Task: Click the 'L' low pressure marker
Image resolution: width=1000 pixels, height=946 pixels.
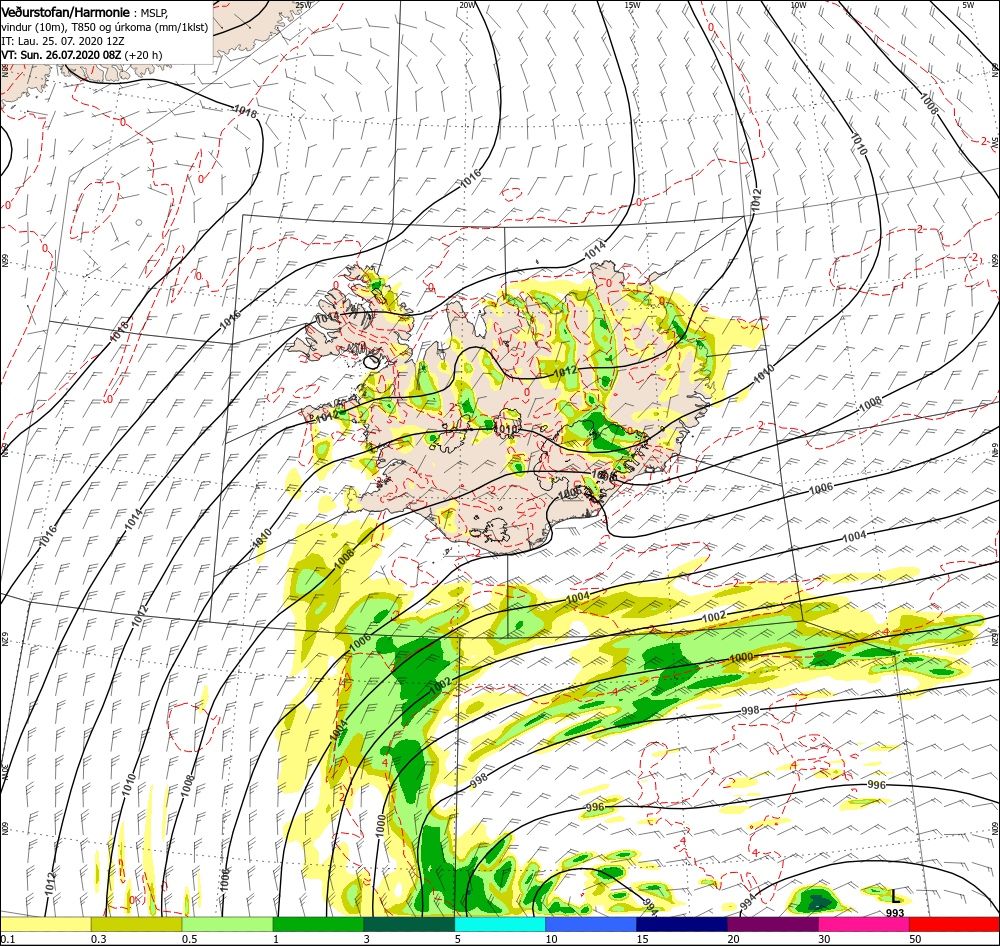Action: tap(895, 896)
